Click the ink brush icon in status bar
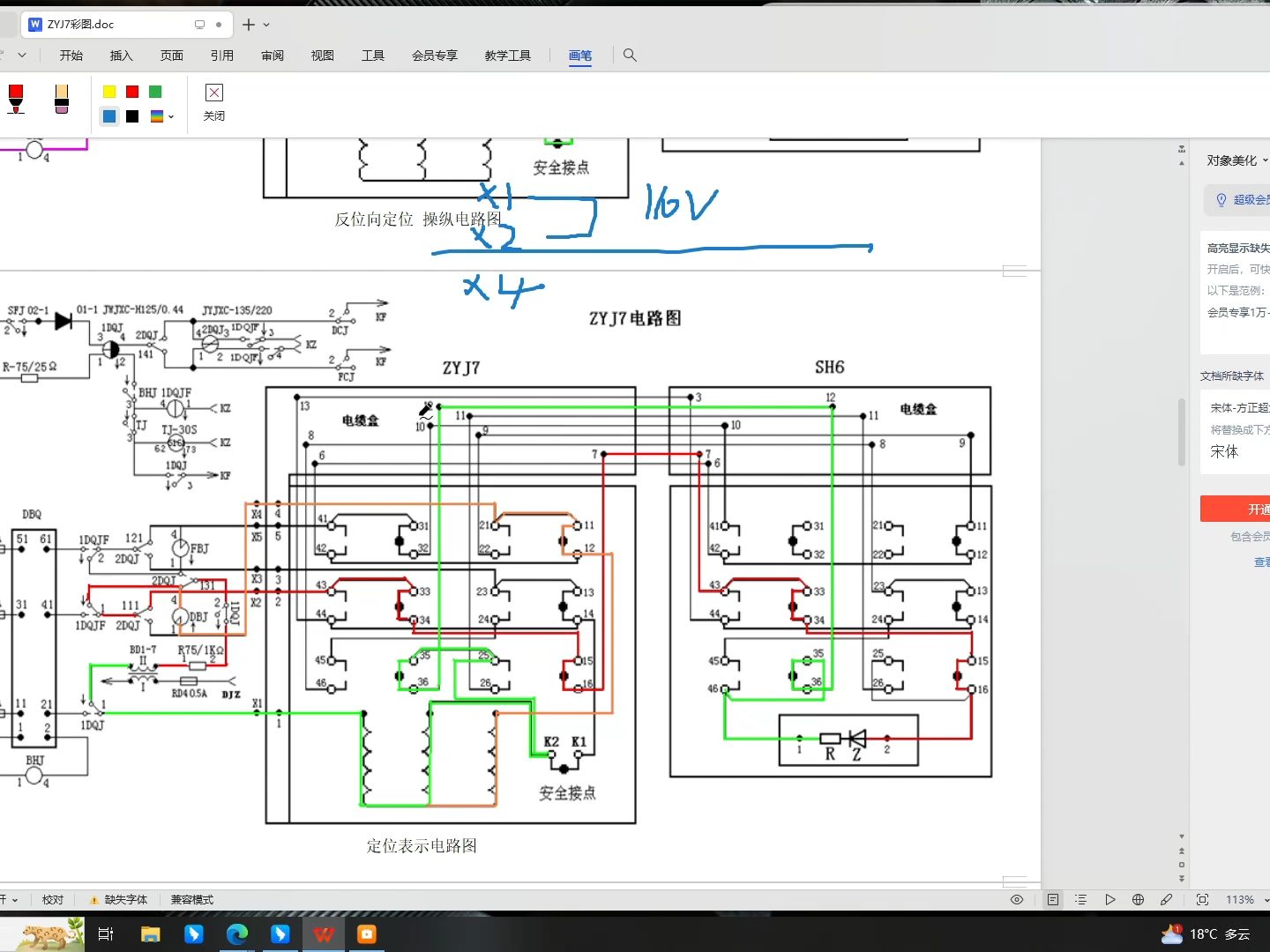This screenshot has width=1270, height=952. pos(1166,899)
